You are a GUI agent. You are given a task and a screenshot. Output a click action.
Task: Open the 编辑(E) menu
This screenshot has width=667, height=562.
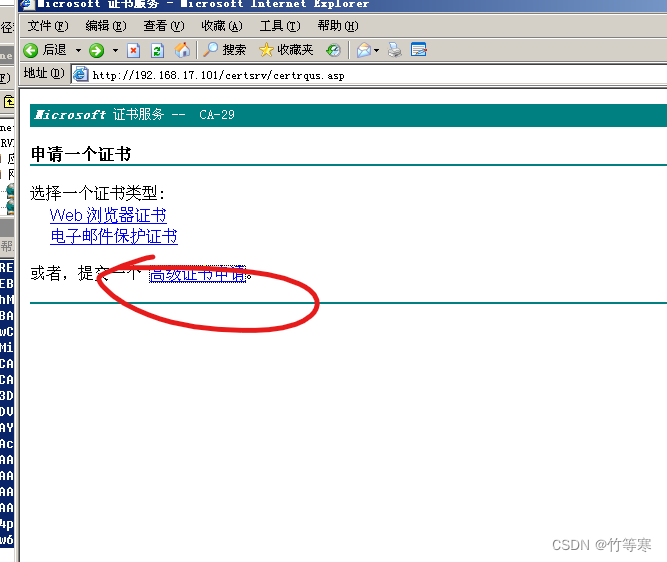click(x=105, y=26)
